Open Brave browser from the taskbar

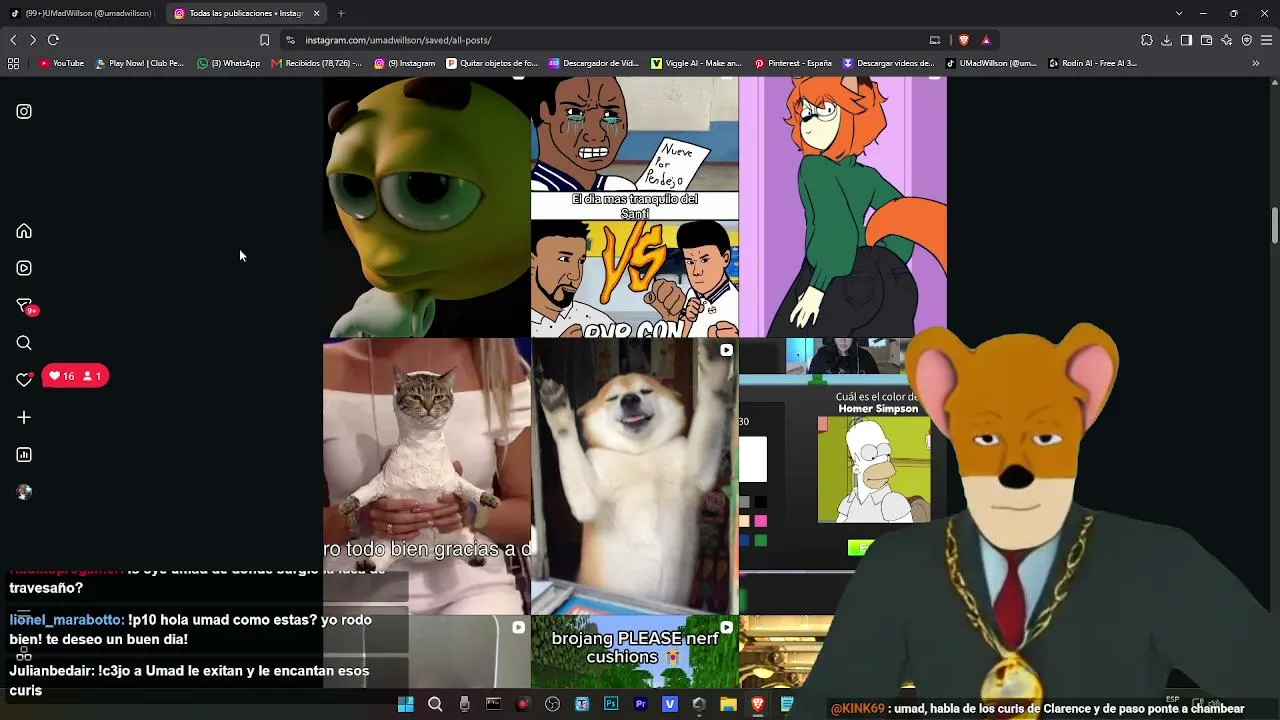tap(758, 704)
